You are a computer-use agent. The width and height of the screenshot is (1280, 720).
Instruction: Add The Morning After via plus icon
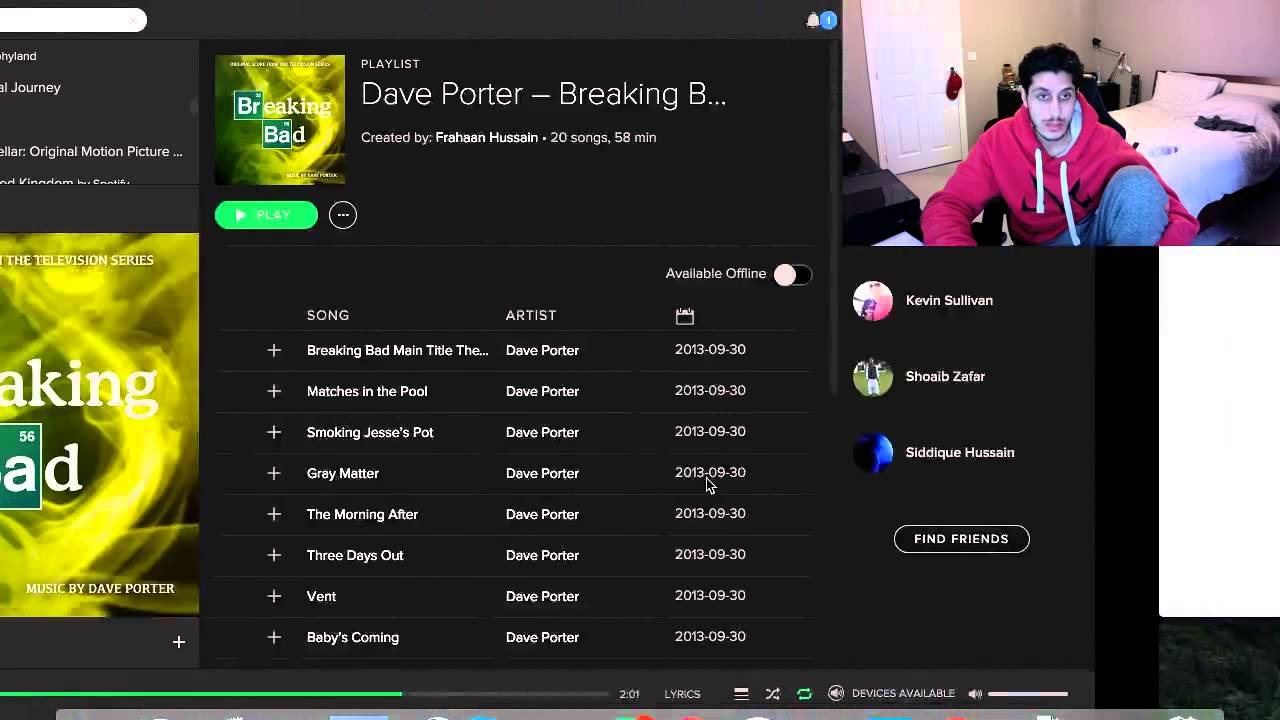tap(274, 514)
